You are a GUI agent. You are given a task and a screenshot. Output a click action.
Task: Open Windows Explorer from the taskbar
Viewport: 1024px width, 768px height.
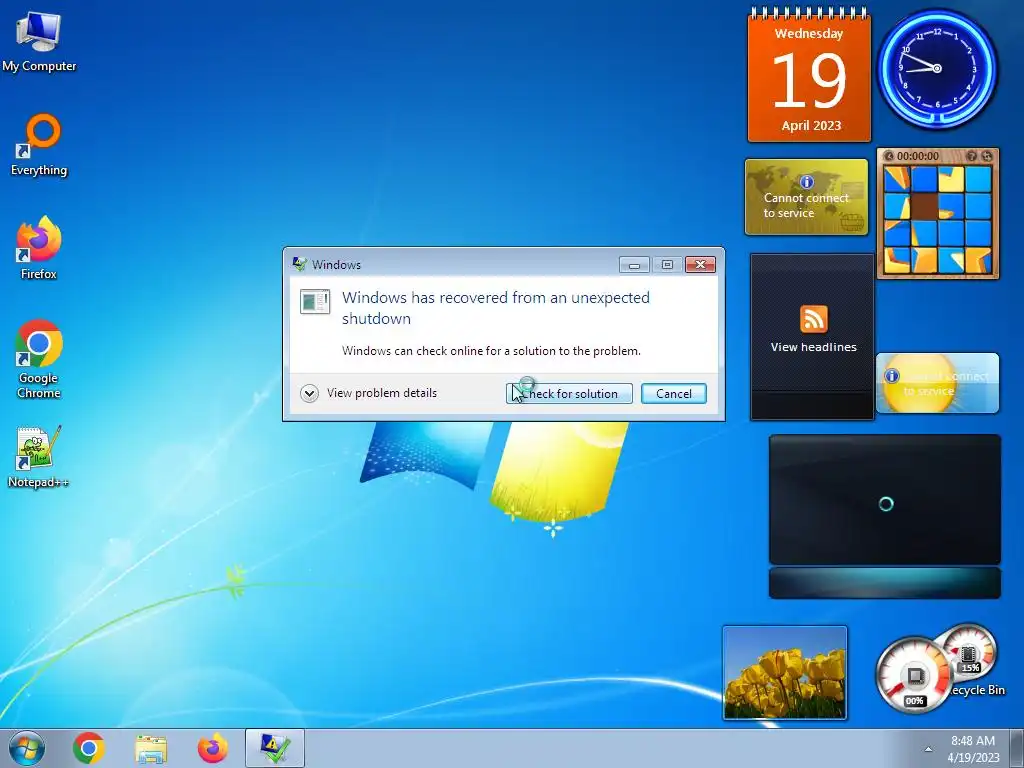point(151,748)
